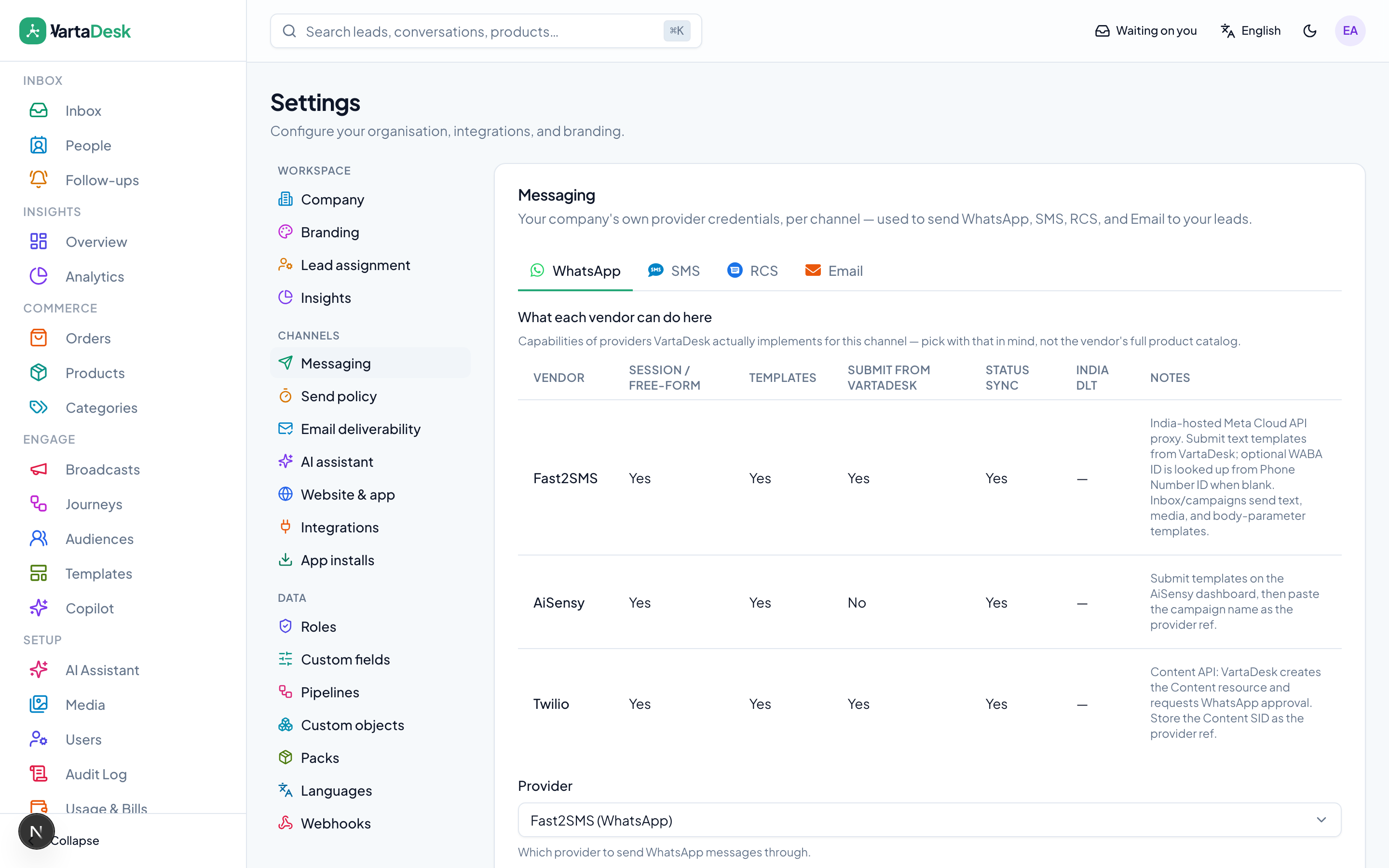Expand the Provider dropdown
1389x868 pixels.
pos(929,820)
